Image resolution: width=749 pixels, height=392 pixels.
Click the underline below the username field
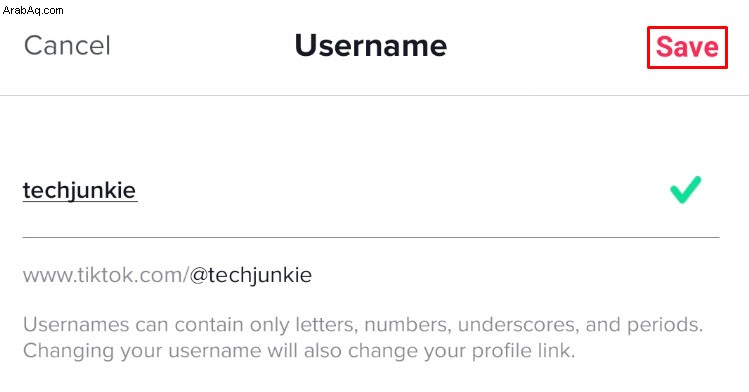371,237
